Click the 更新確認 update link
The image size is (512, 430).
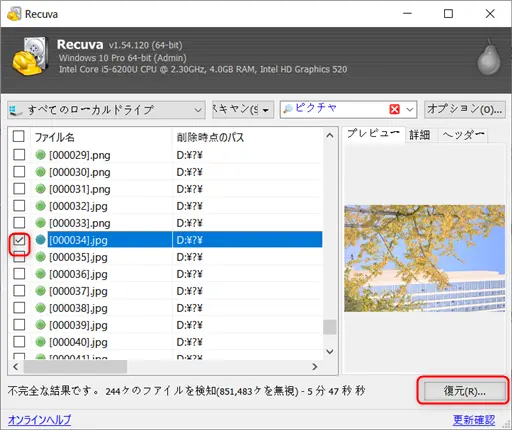click(474, 420)
